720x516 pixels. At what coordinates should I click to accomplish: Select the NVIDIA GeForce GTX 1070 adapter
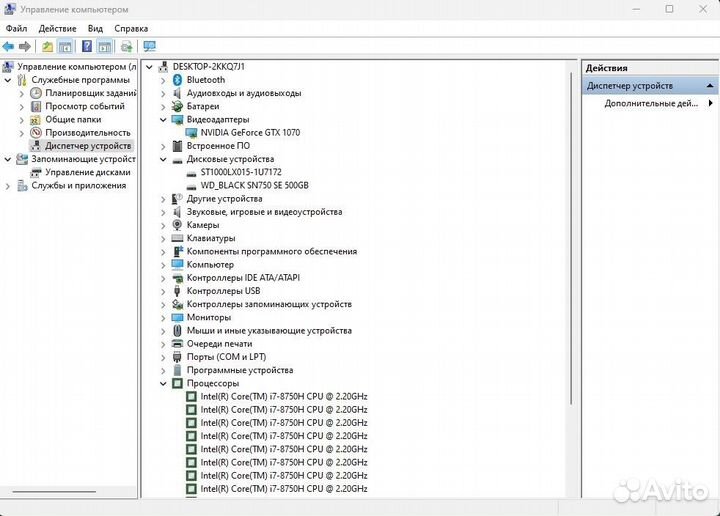249,133
